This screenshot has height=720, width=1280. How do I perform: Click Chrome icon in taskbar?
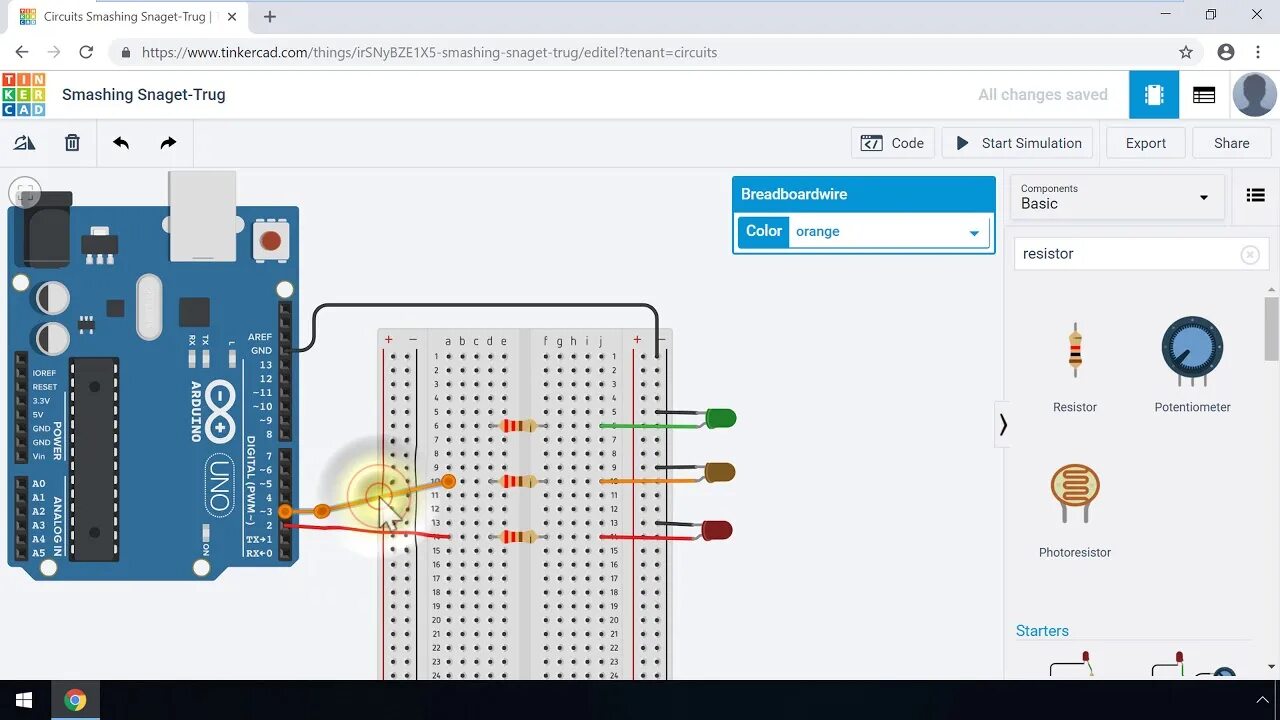tap(75, 700)
